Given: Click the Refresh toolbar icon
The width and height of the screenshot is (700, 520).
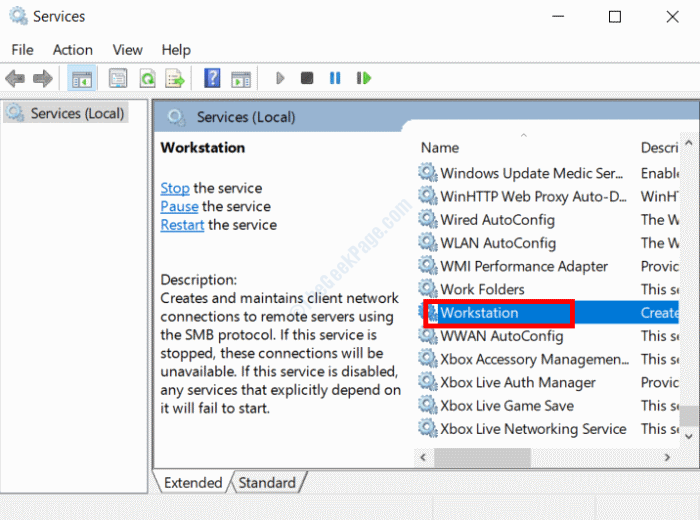Looking at the screenshot, I should (x=147, y=78).
